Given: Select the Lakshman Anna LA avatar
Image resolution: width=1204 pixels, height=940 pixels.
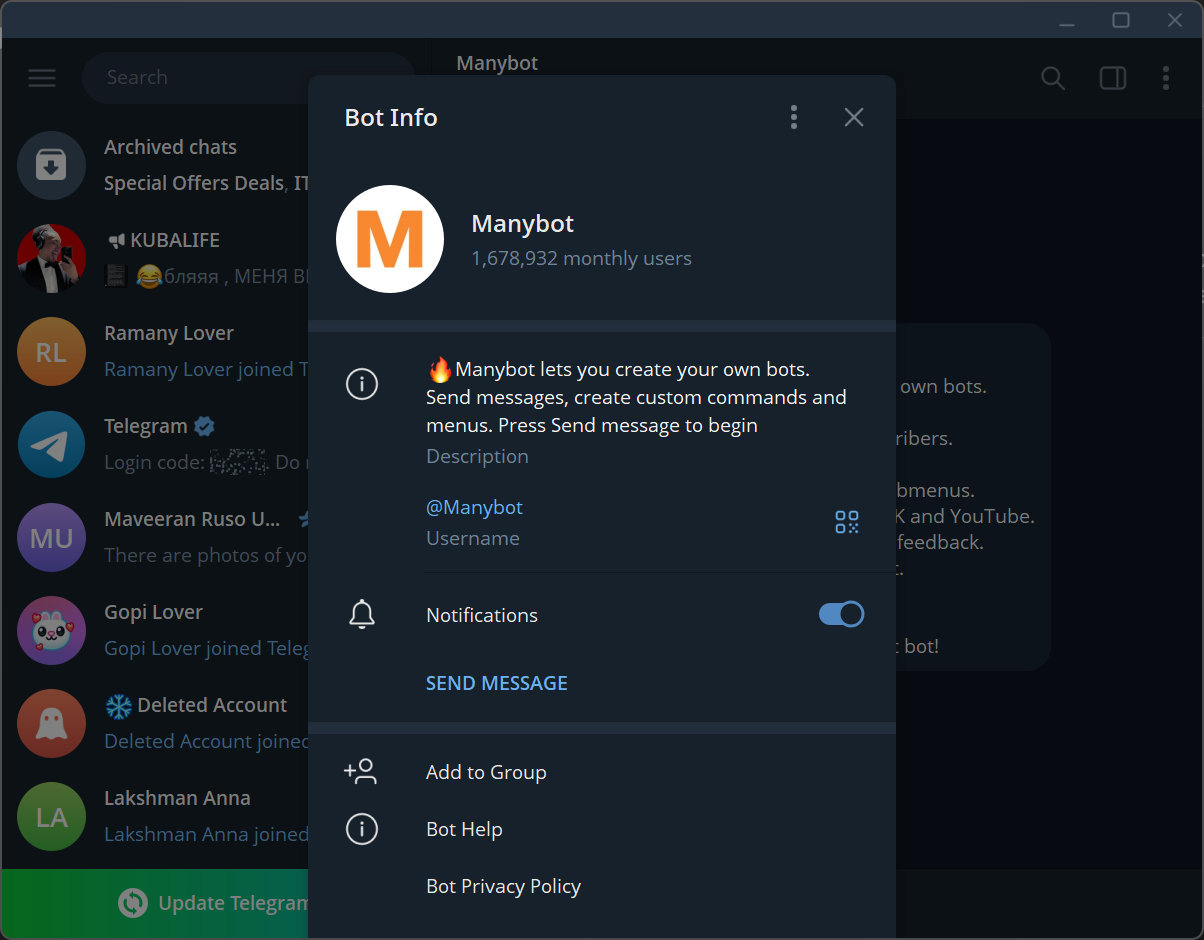Looking at the screenshot, I should (x=51, y=816).
